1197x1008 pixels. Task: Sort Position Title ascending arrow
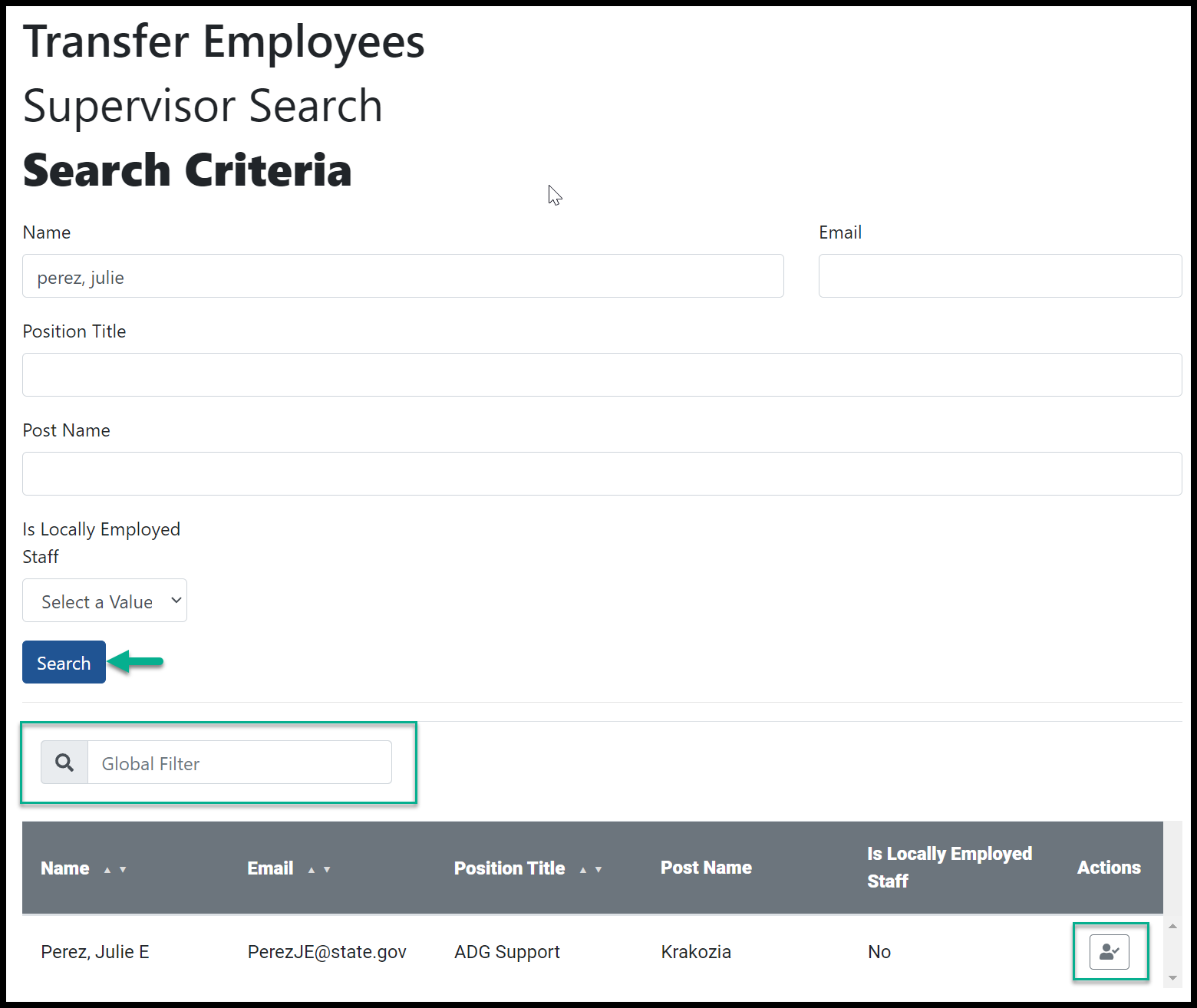(583, 870)
